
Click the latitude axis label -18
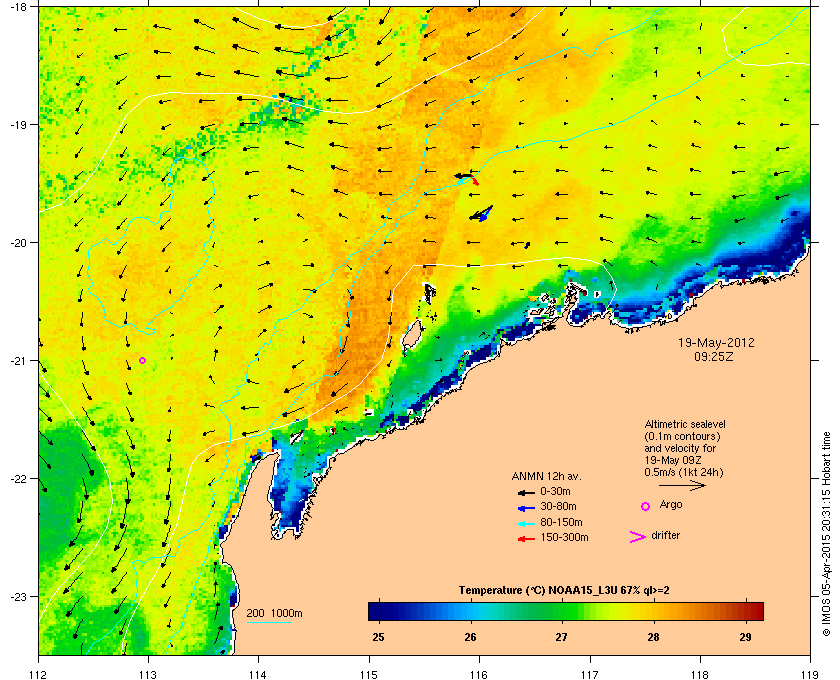point(18,7)
